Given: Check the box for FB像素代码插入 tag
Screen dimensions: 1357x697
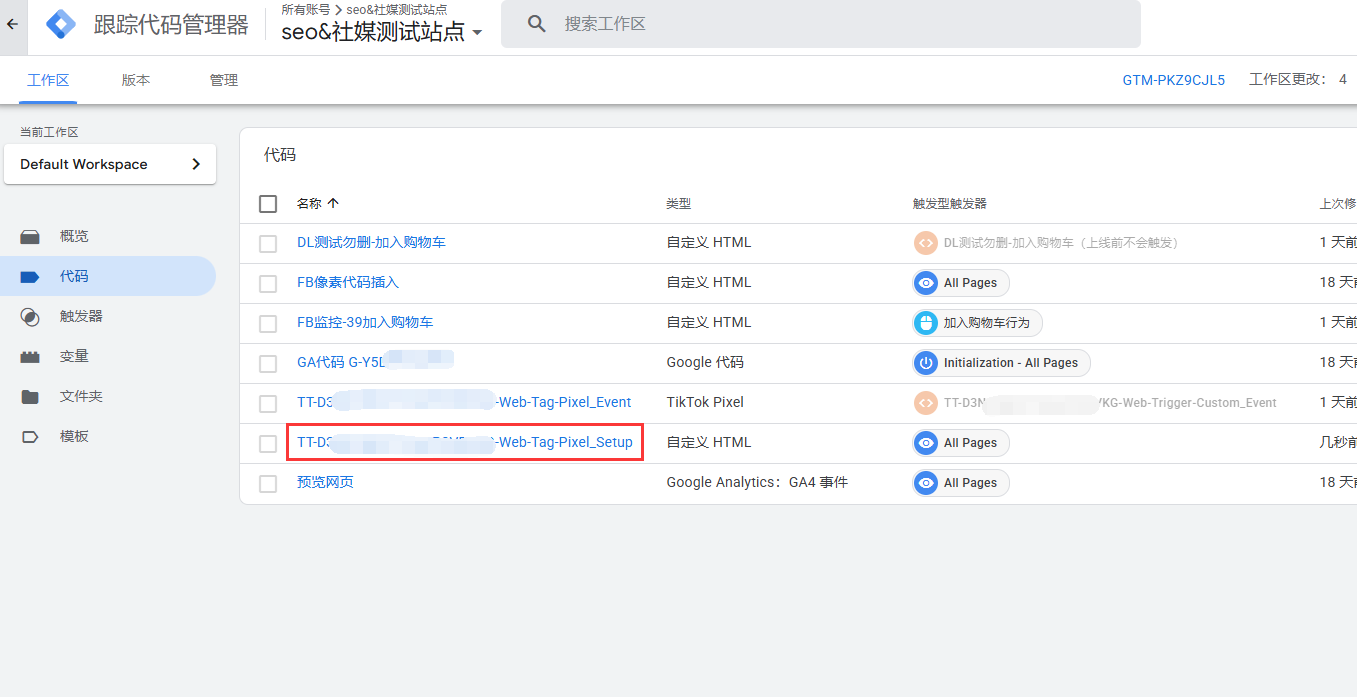Looking at the screenshot, I should point(268,283).
